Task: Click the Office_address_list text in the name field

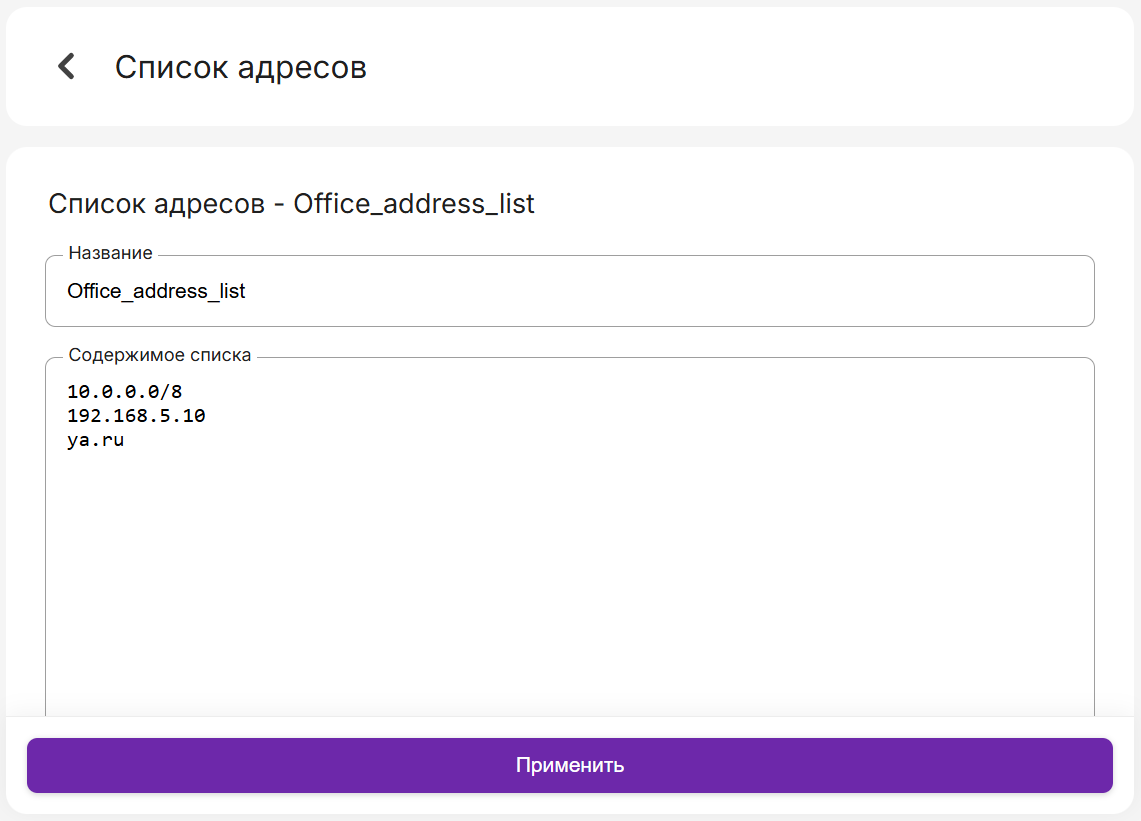Action: click(x=156, y=291)
